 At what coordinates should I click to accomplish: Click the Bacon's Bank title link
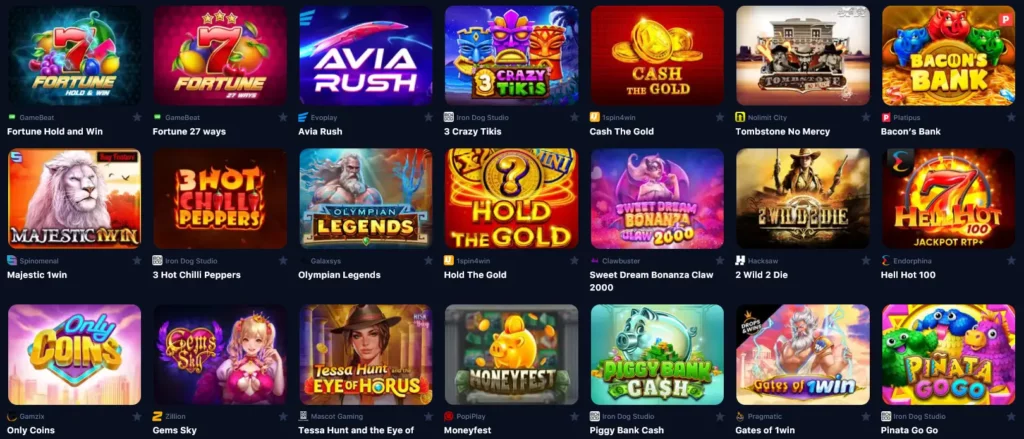(x=911, y=131)
